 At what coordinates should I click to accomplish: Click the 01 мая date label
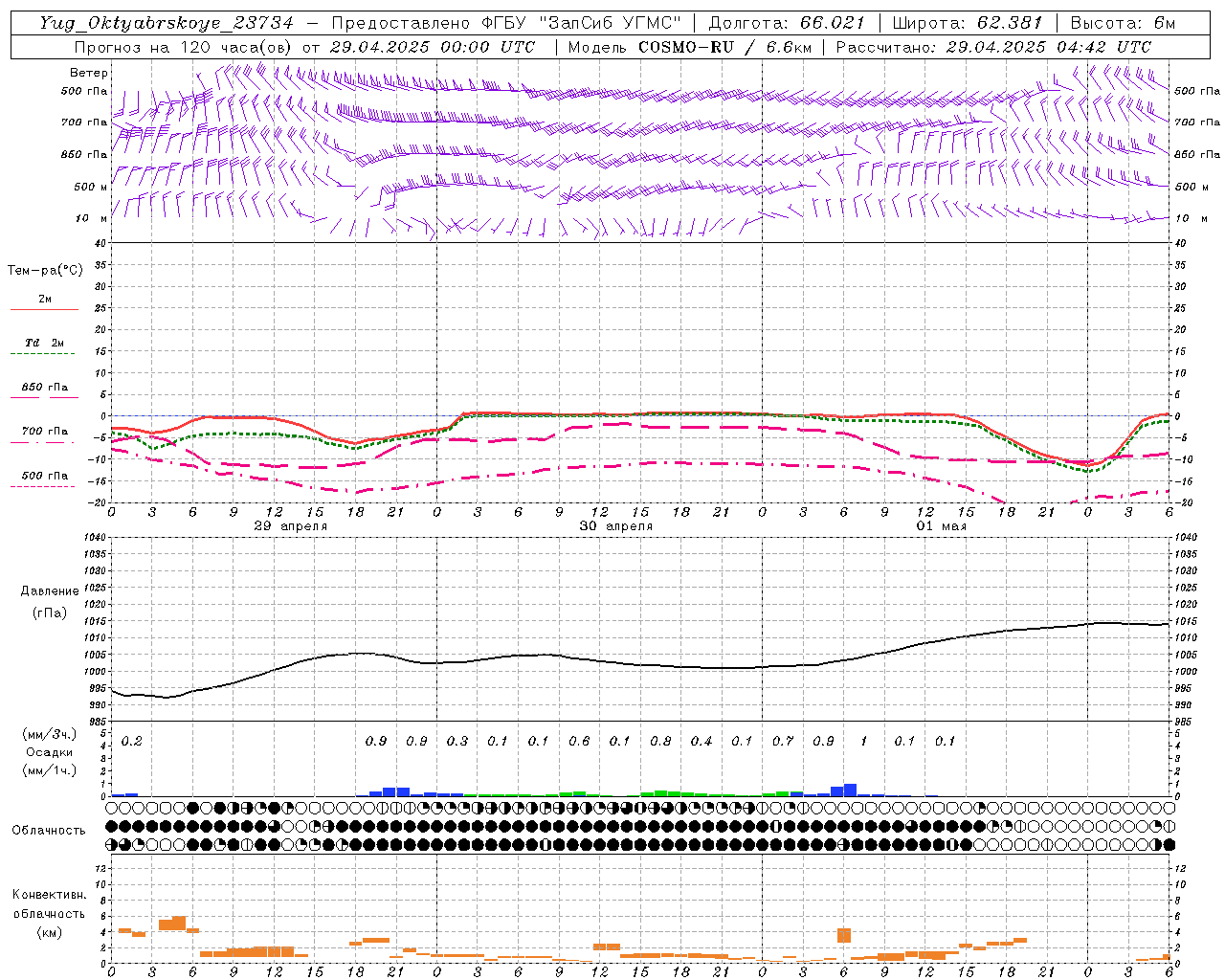coord(942,526)
